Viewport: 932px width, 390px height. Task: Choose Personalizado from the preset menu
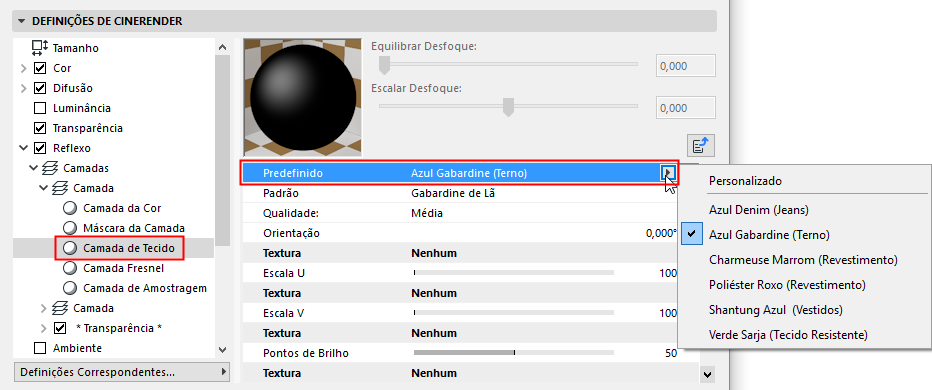click(745, 181)
